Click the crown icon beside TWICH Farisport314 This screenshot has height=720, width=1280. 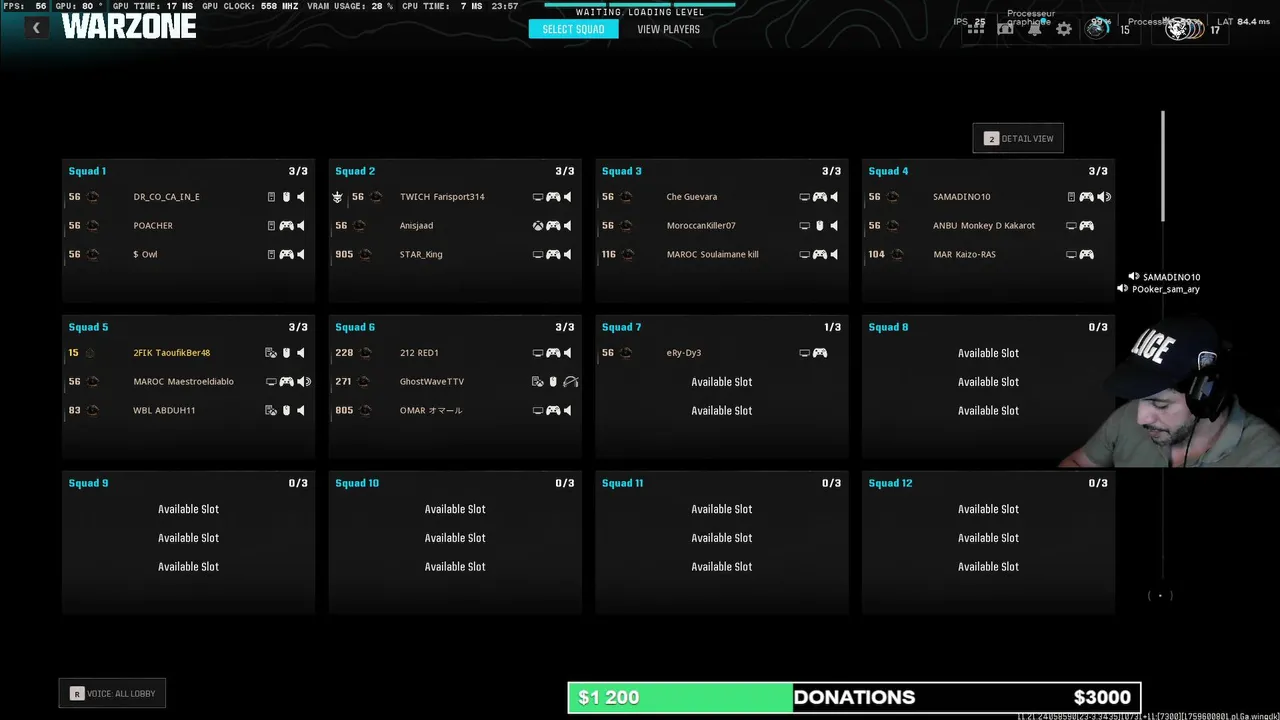pos(337,197)
